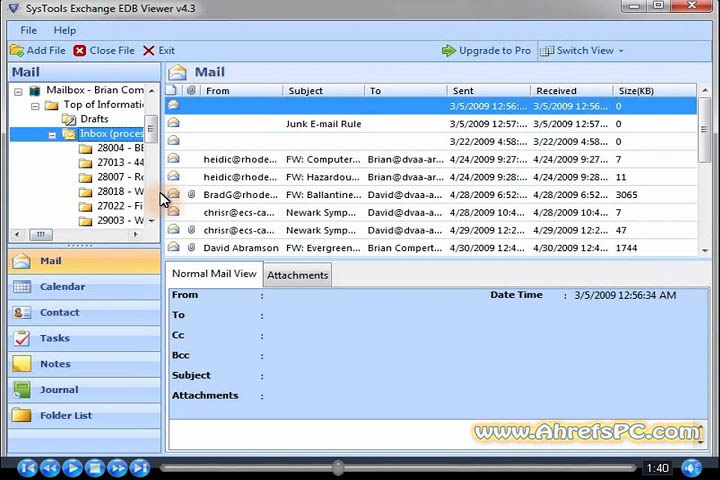Collapse the Mailbox - Brian tree node
This screenshot has height=480, width=720.
pos(18,91)
